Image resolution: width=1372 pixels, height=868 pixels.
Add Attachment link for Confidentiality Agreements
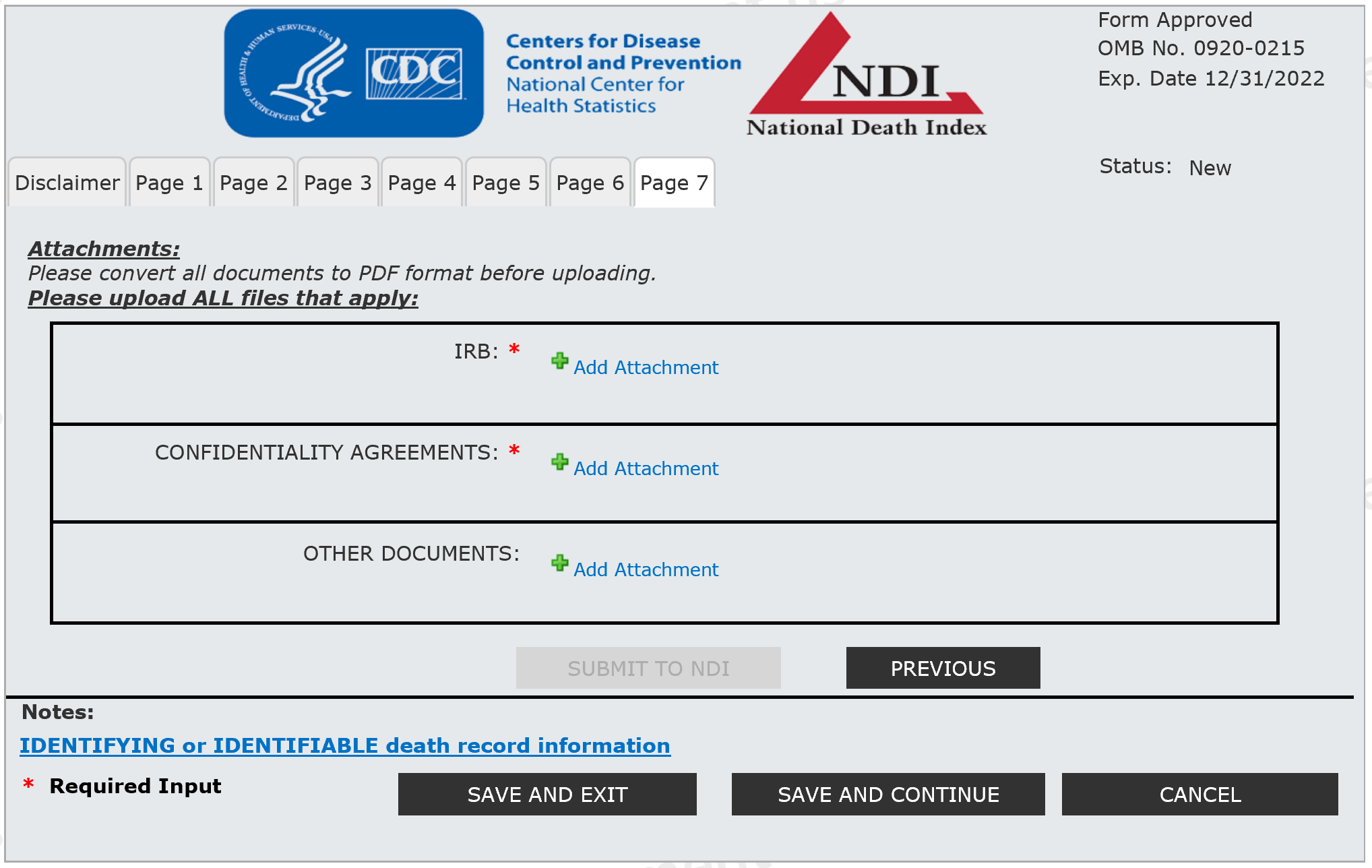click(x=646, y=468)
